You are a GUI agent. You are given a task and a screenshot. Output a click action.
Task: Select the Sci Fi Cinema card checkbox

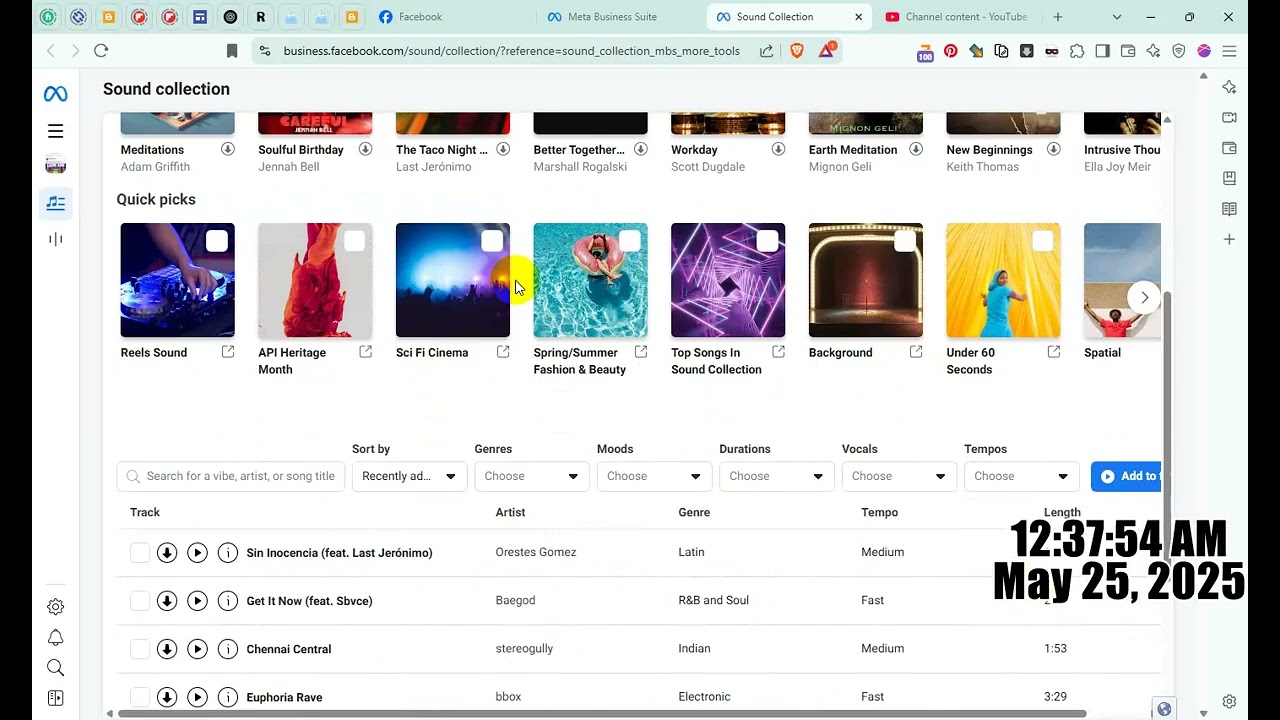(x=492, y=241)
